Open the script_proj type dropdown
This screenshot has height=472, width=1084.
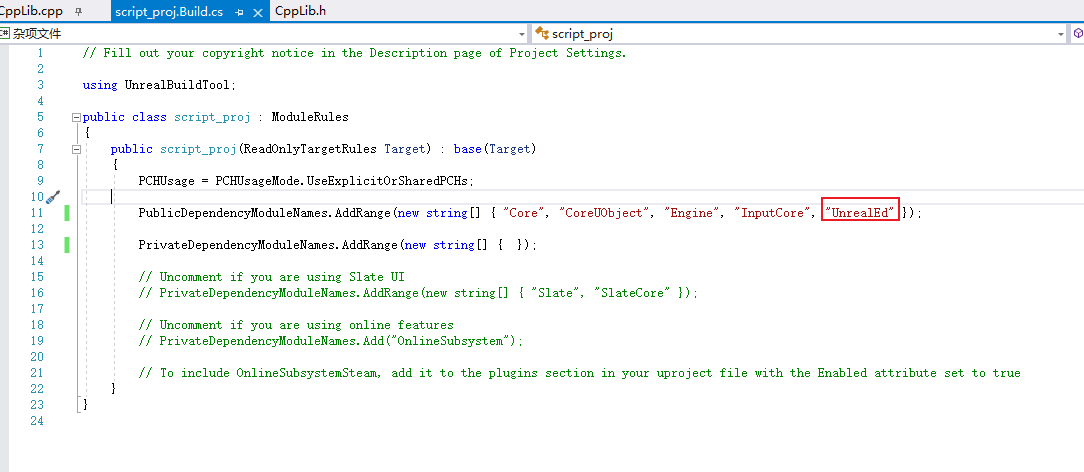click(1061, 33)
